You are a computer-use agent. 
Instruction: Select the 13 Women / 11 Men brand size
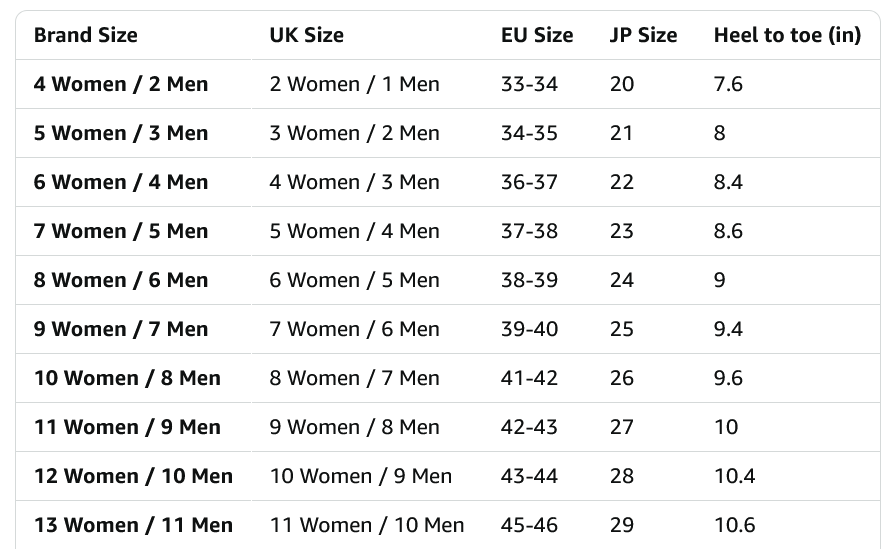pyautogui.click(x=133, y=525)
